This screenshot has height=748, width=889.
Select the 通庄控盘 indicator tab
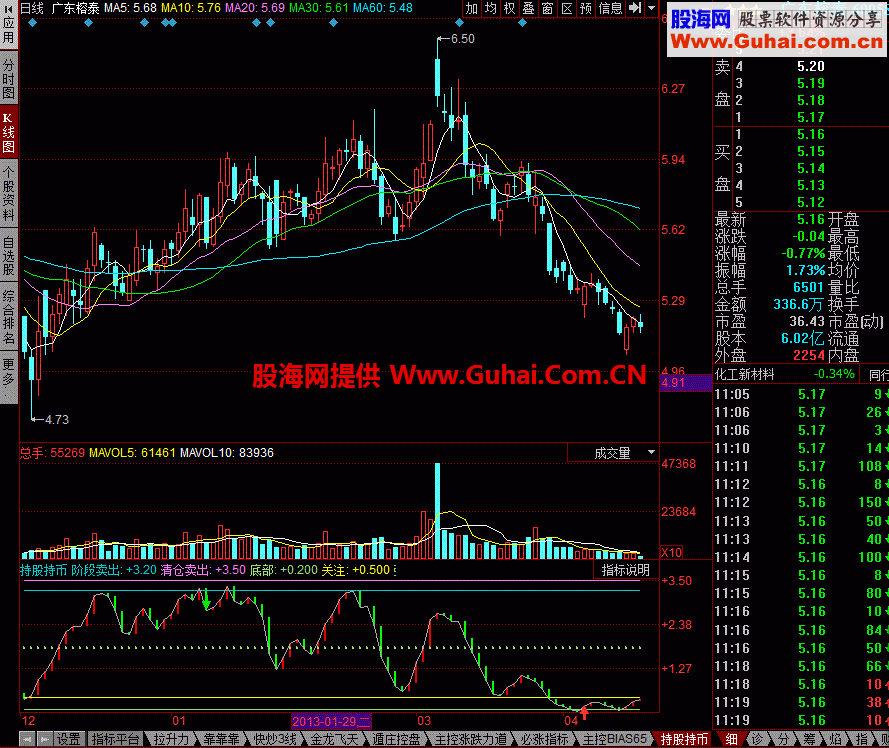click(396, 739)
